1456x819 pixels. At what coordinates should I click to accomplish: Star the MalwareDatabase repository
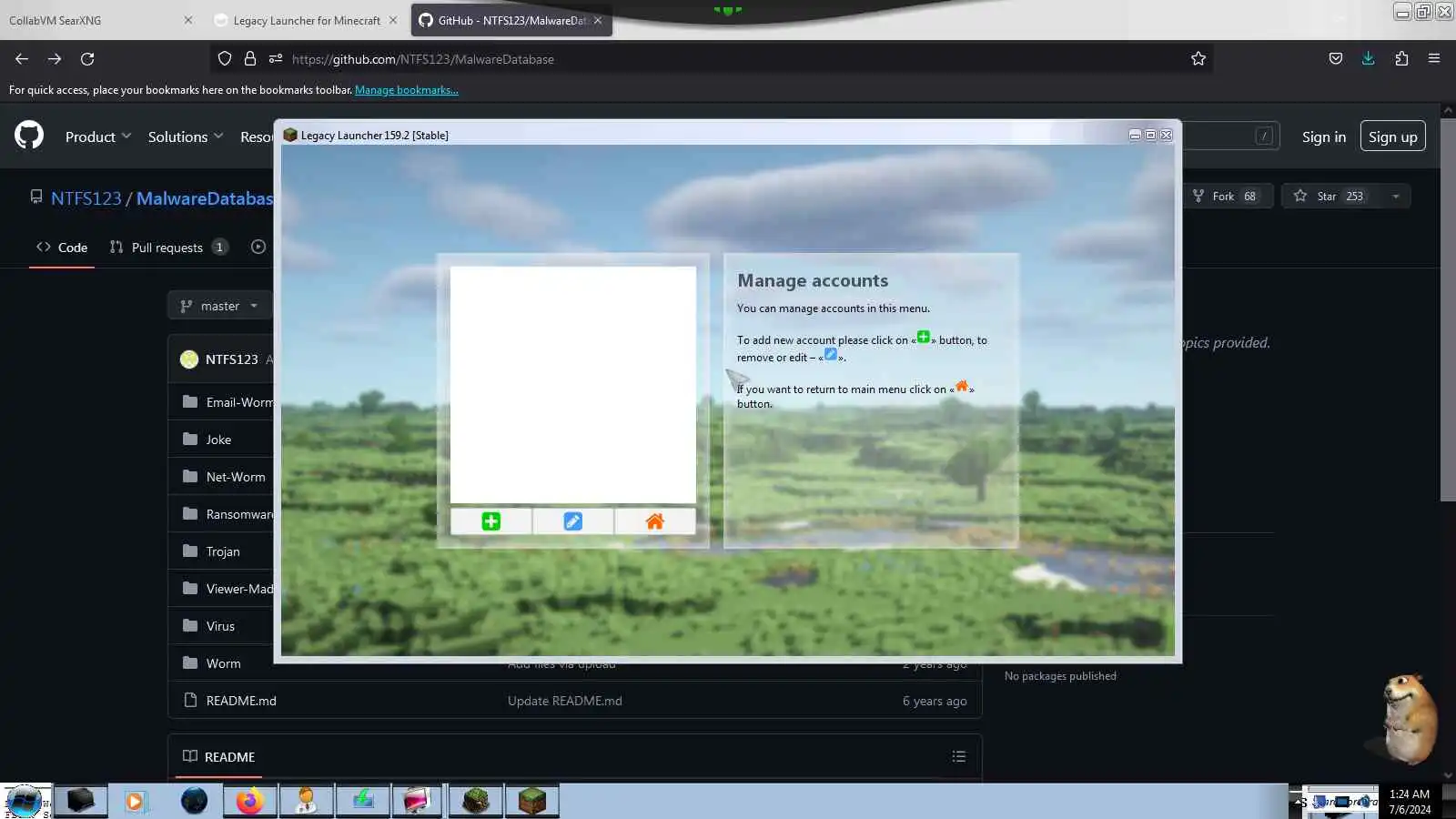click(1329, 196)
